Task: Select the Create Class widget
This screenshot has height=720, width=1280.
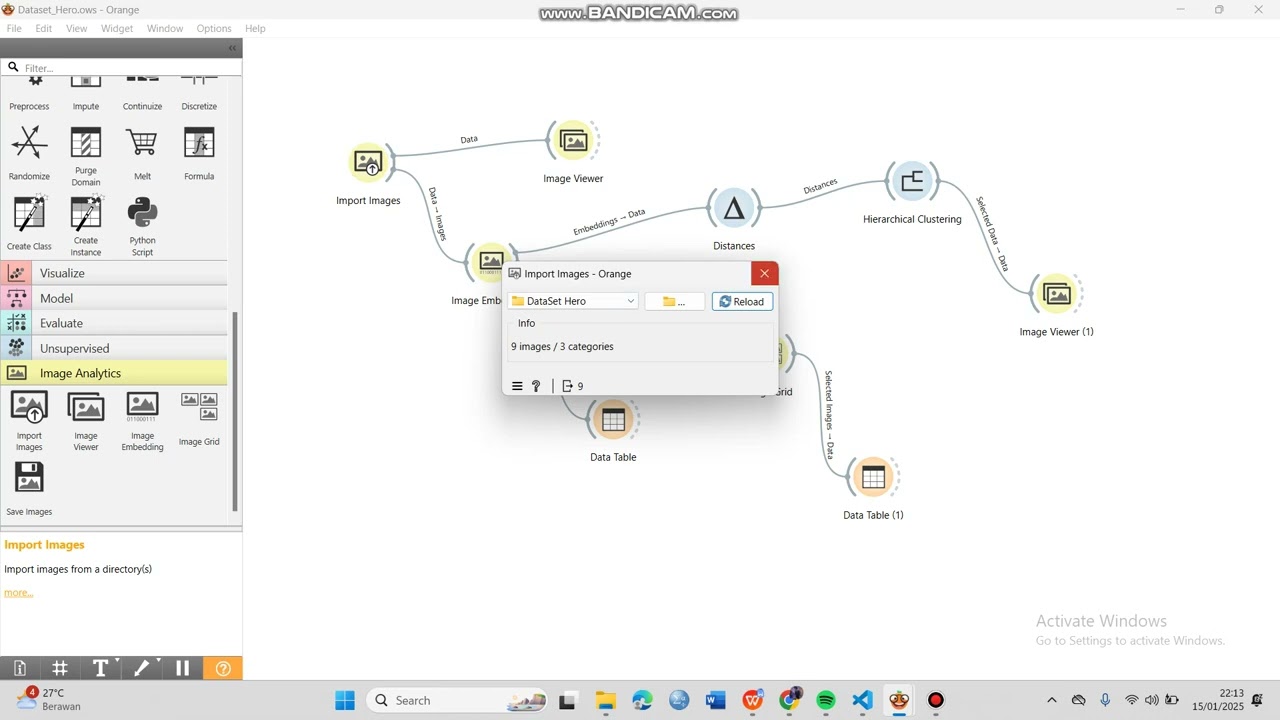Action: pos(29,222)
